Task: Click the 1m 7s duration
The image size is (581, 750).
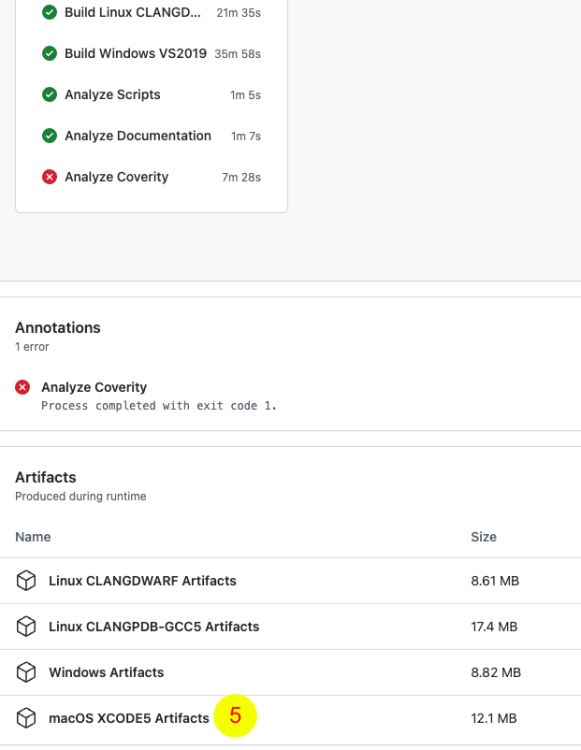Action: 246,136
